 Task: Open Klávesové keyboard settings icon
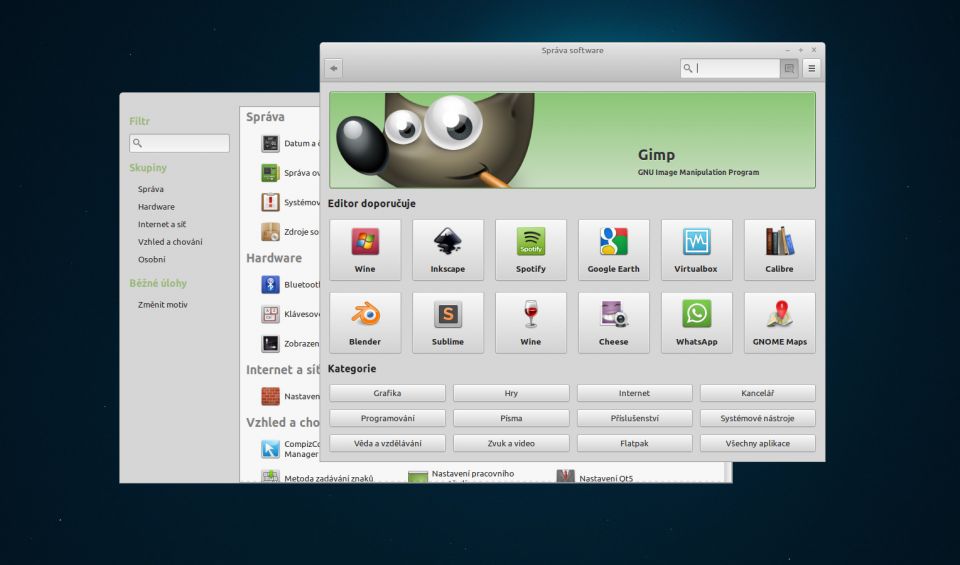tap(270, 314)
